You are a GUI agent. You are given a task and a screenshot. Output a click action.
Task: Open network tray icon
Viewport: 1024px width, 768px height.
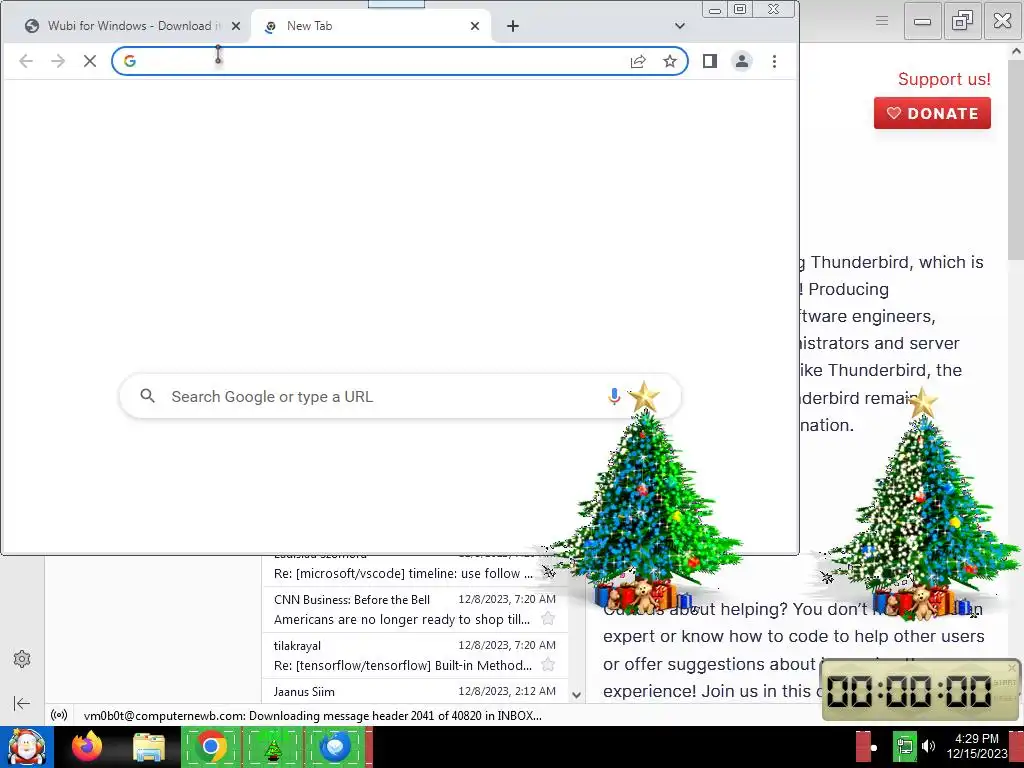point(904,746)
